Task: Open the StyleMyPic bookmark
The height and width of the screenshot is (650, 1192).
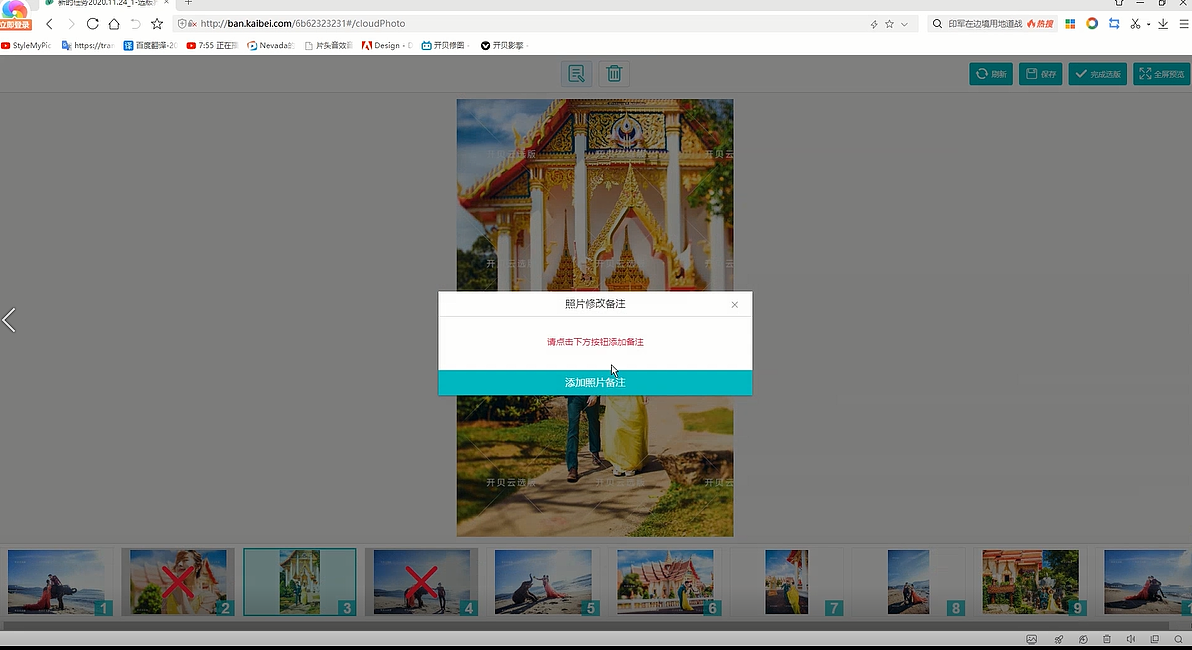Action: pyautogui.click(x=26, y=46)
